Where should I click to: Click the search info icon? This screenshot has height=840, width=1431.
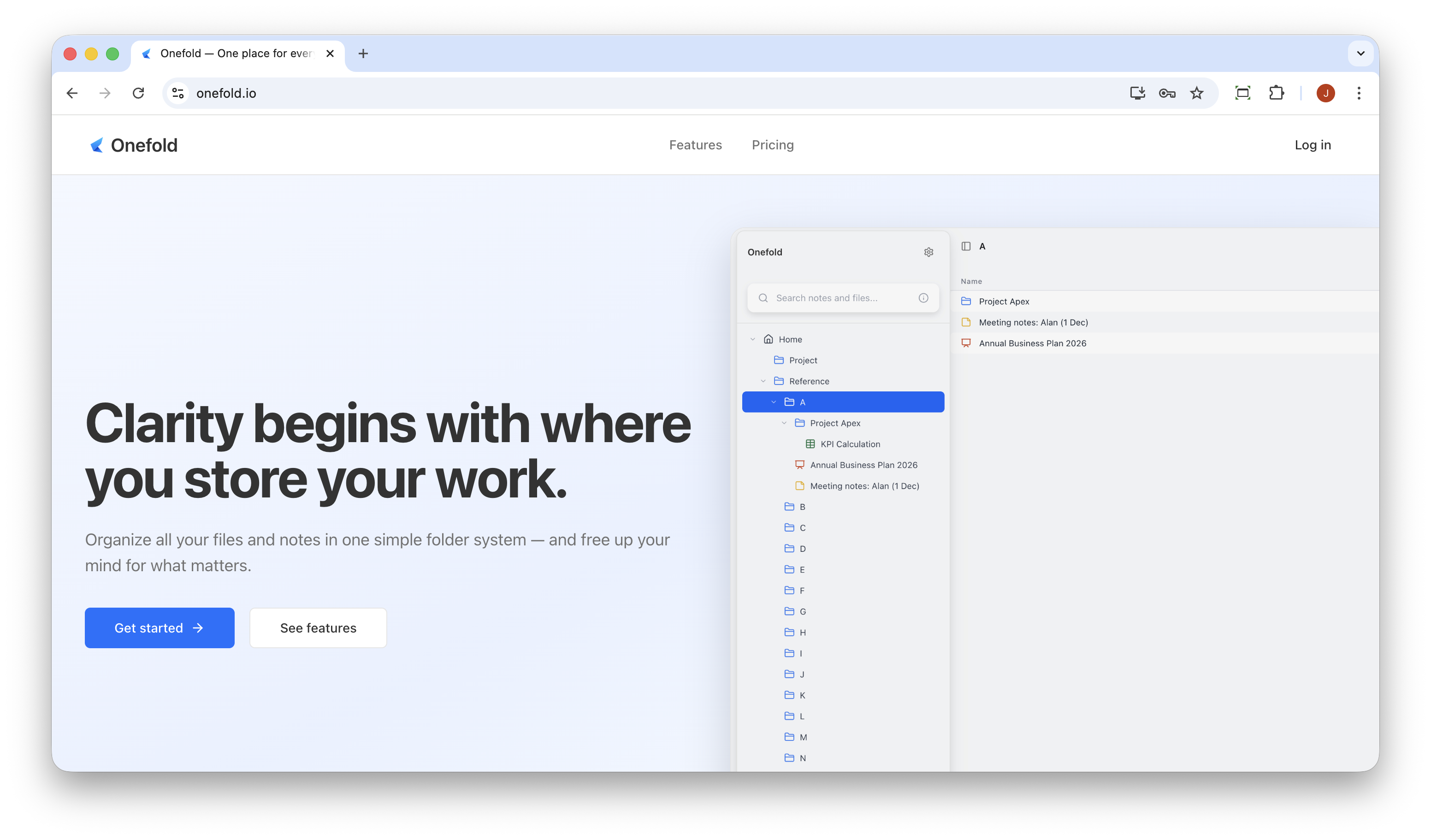[x=923, y=298]
